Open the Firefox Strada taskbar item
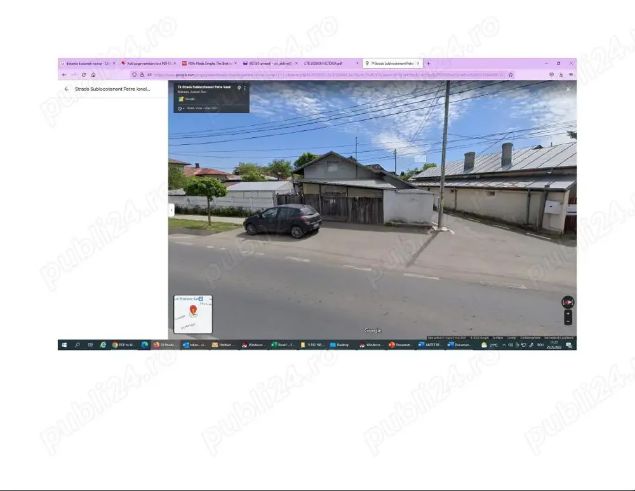The height and width of the screenshot is (491, 635). click(x=164, y=345)
